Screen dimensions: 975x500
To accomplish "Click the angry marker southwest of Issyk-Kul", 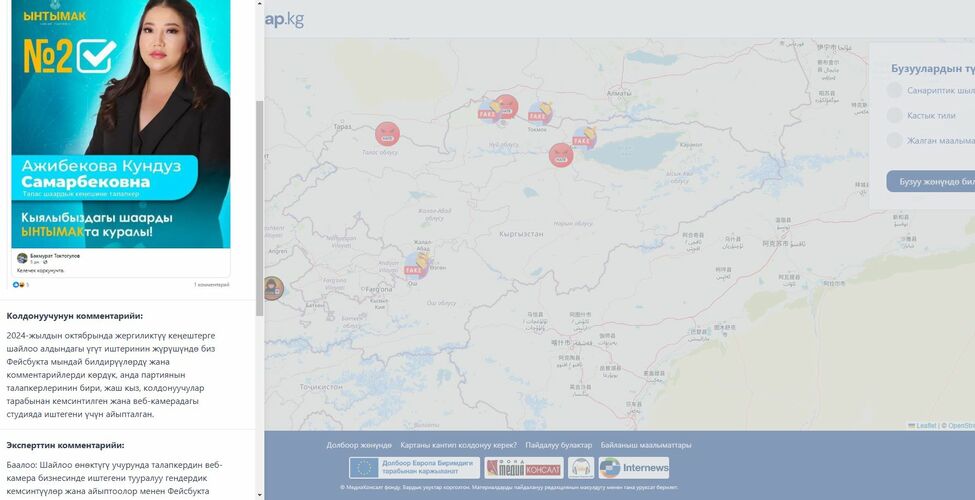I will point(561,155).
